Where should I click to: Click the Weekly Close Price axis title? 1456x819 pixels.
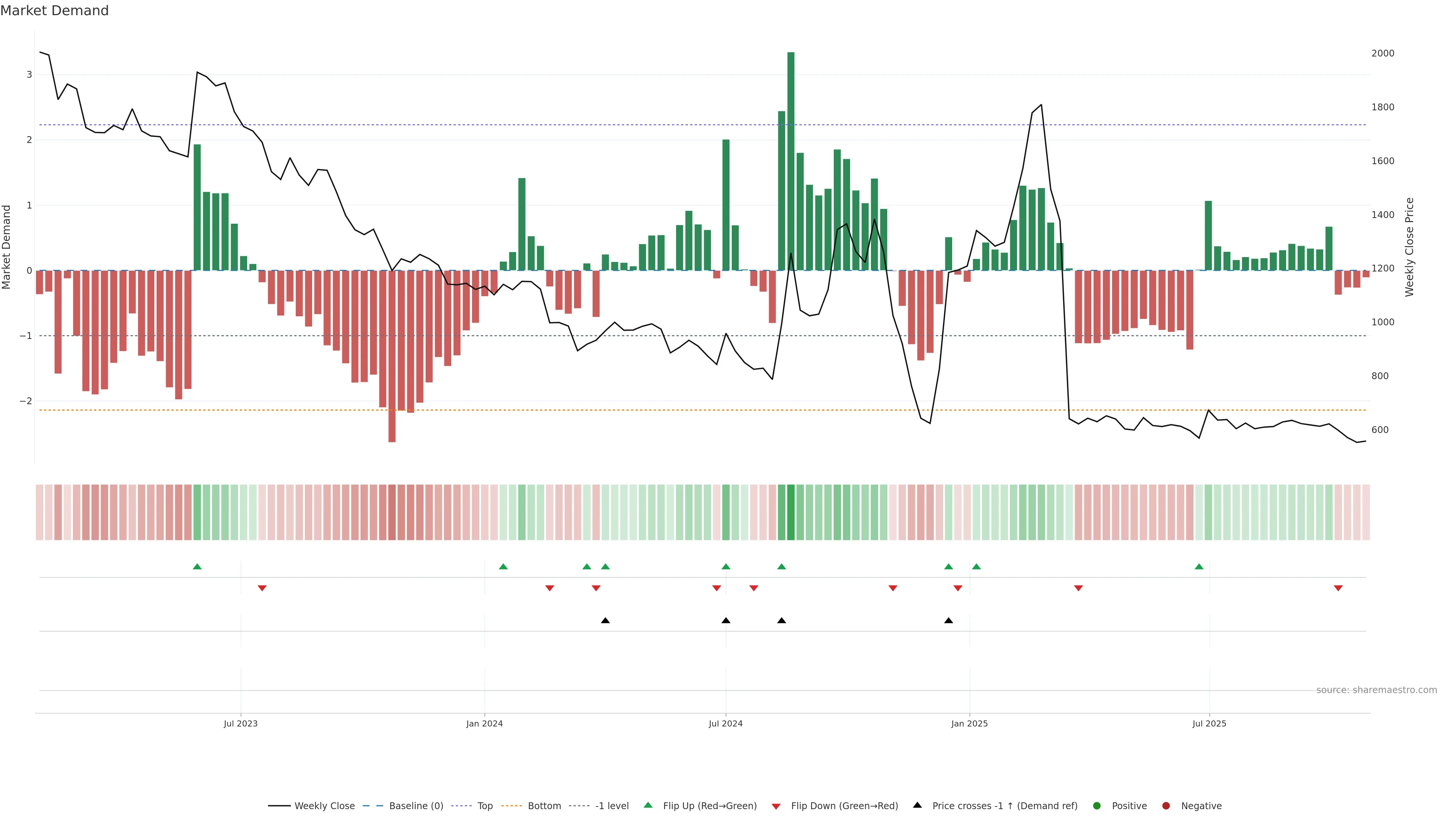1409,247
